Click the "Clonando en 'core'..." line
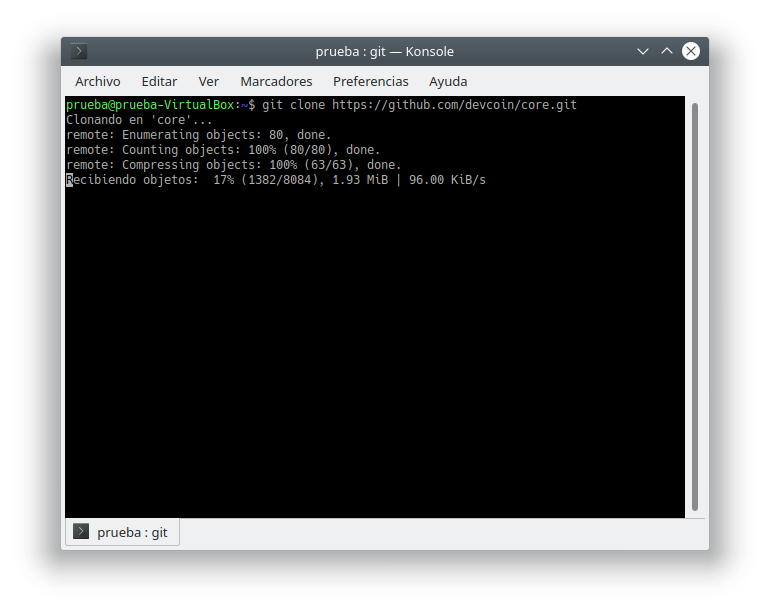Image resolution: width=770 pixels, height=611 pixels. pos(139,120)
